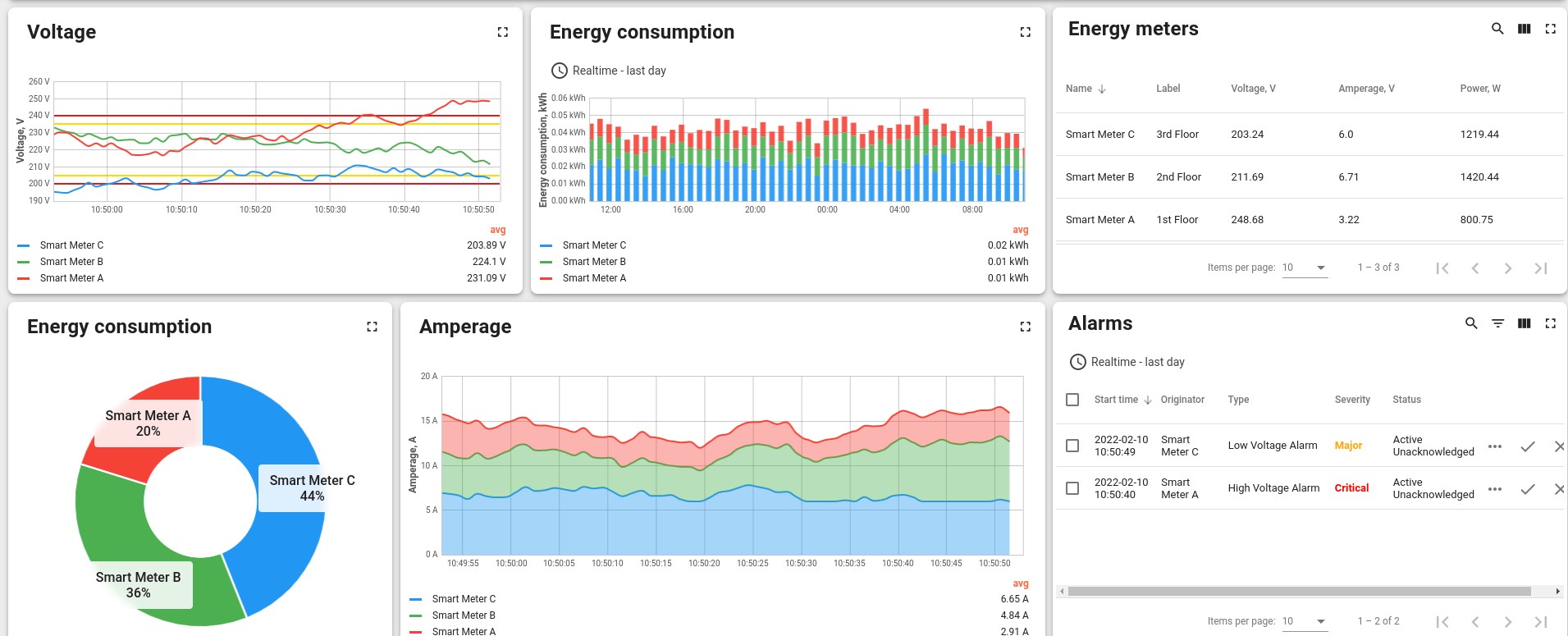
Task: Clear the High Voltage Alarm with X
Action: point(1558,489)
